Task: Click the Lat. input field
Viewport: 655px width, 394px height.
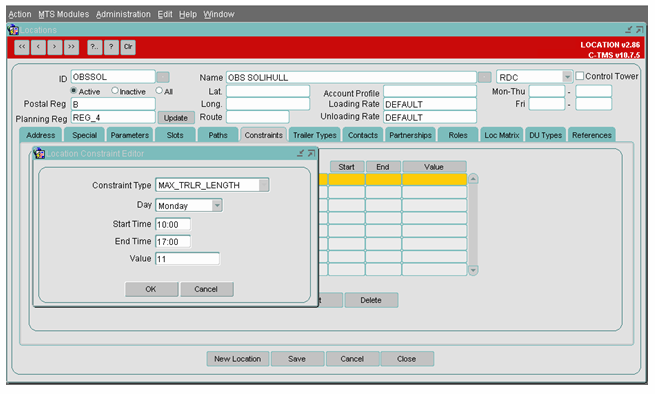Action: 268,91
